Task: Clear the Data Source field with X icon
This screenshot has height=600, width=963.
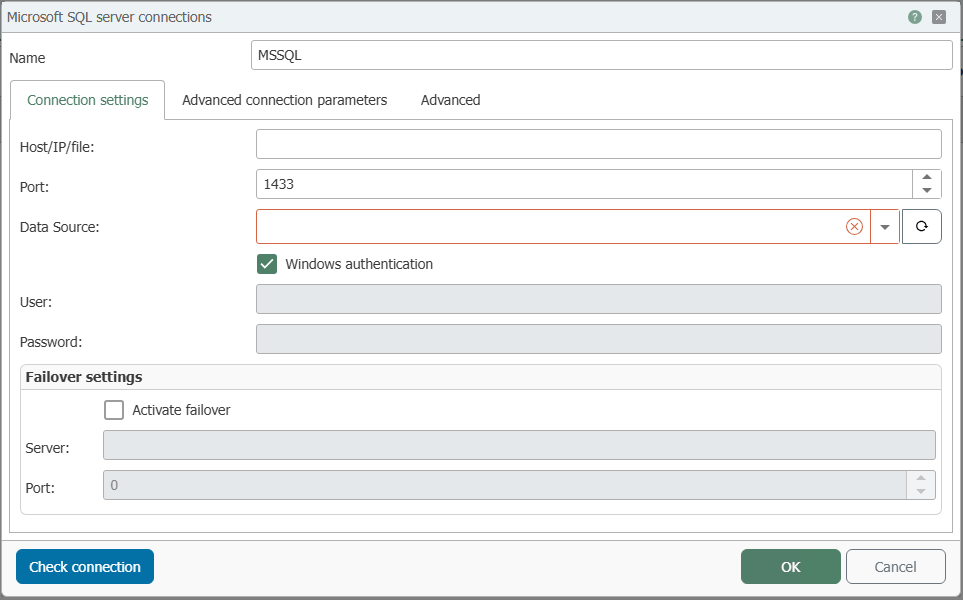Action: 854,227
